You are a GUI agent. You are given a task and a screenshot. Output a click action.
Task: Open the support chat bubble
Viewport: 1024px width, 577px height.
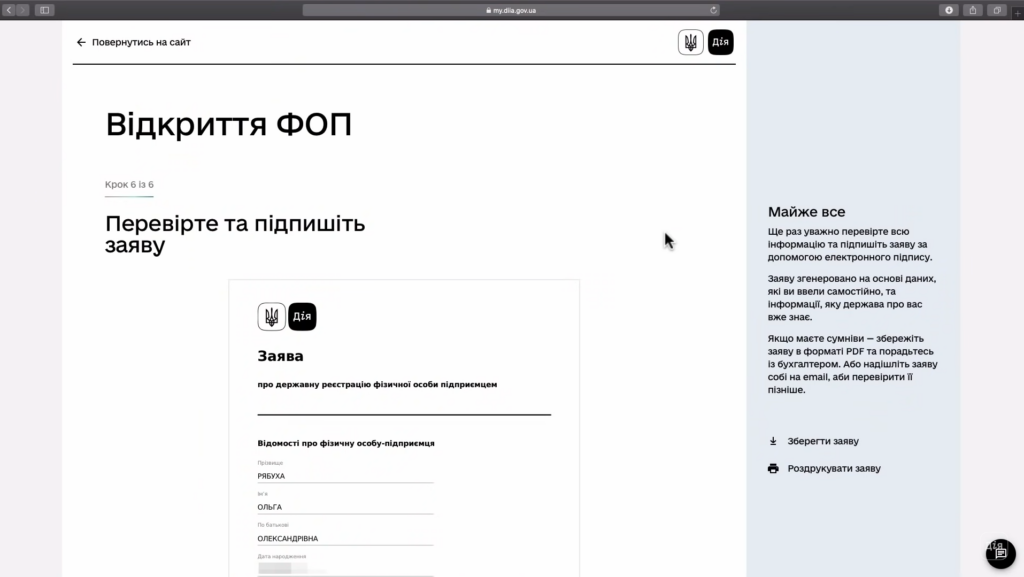pyautogui.click(x=1000, y=553)
